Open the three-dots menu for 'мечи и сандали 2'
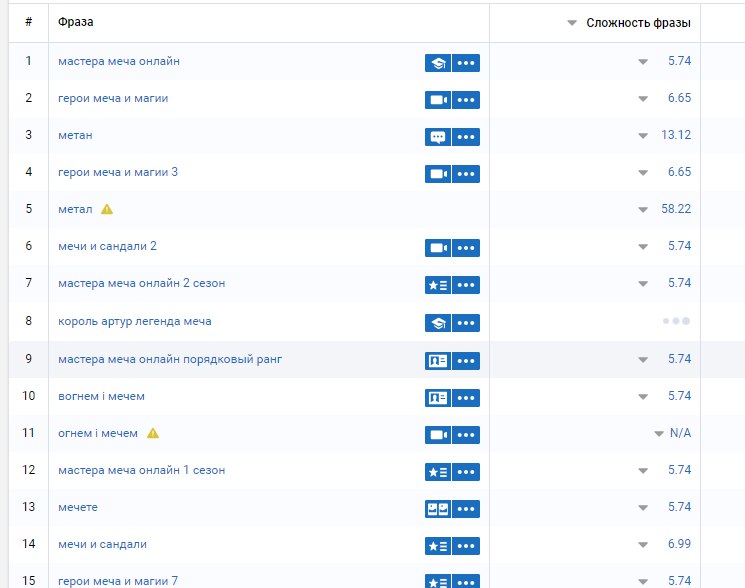This screenshot has width=745, height=588. click(466, 248)
